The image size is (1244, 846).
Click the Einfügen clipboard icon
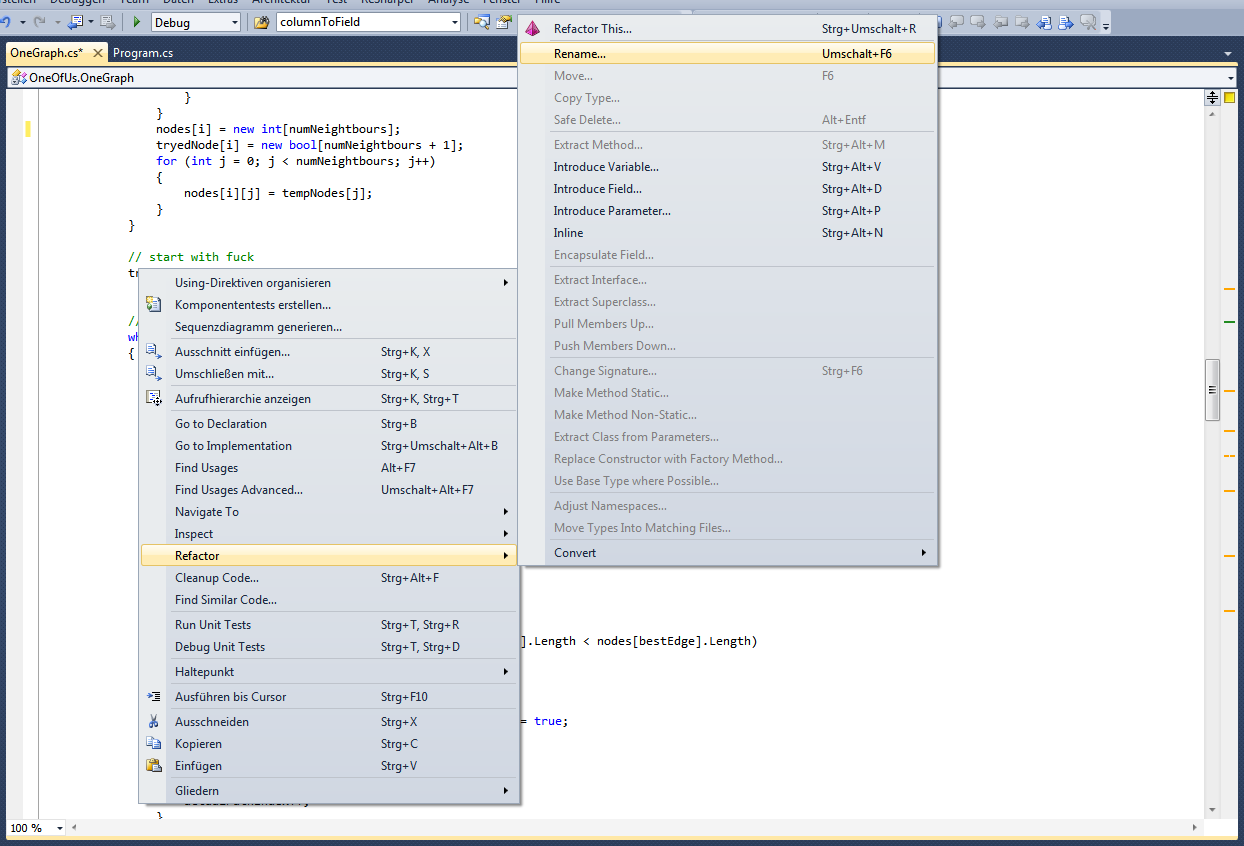pos(154,766)
